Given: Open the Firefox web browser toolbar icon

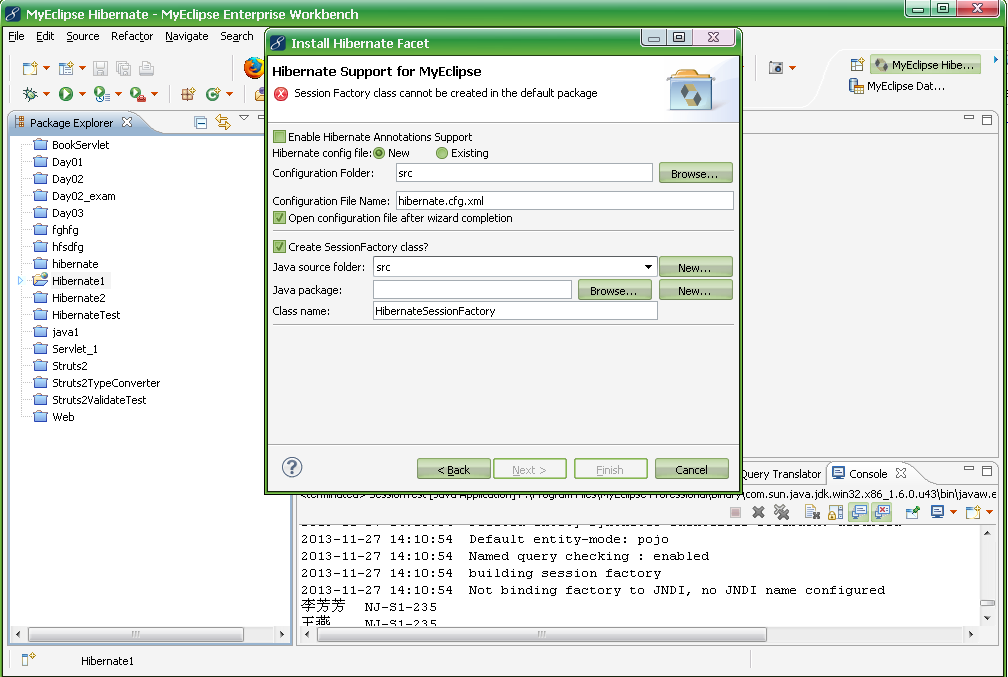Looking at the screenshot, I should tap(254, 68).
